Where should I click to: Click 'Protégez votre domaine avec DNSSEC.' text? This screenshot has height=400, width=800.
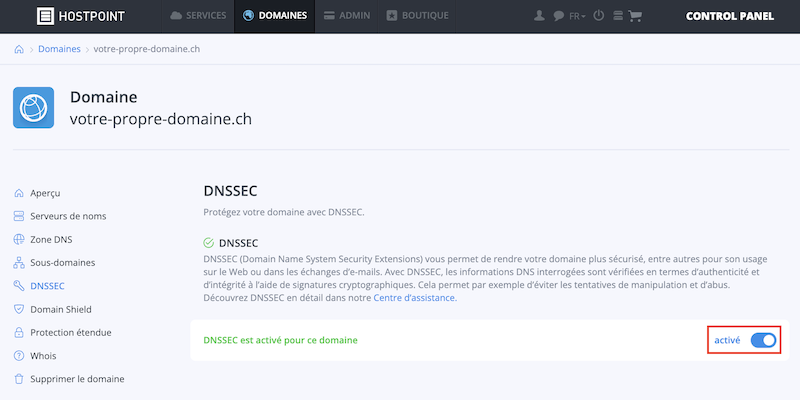click(284, 213)
